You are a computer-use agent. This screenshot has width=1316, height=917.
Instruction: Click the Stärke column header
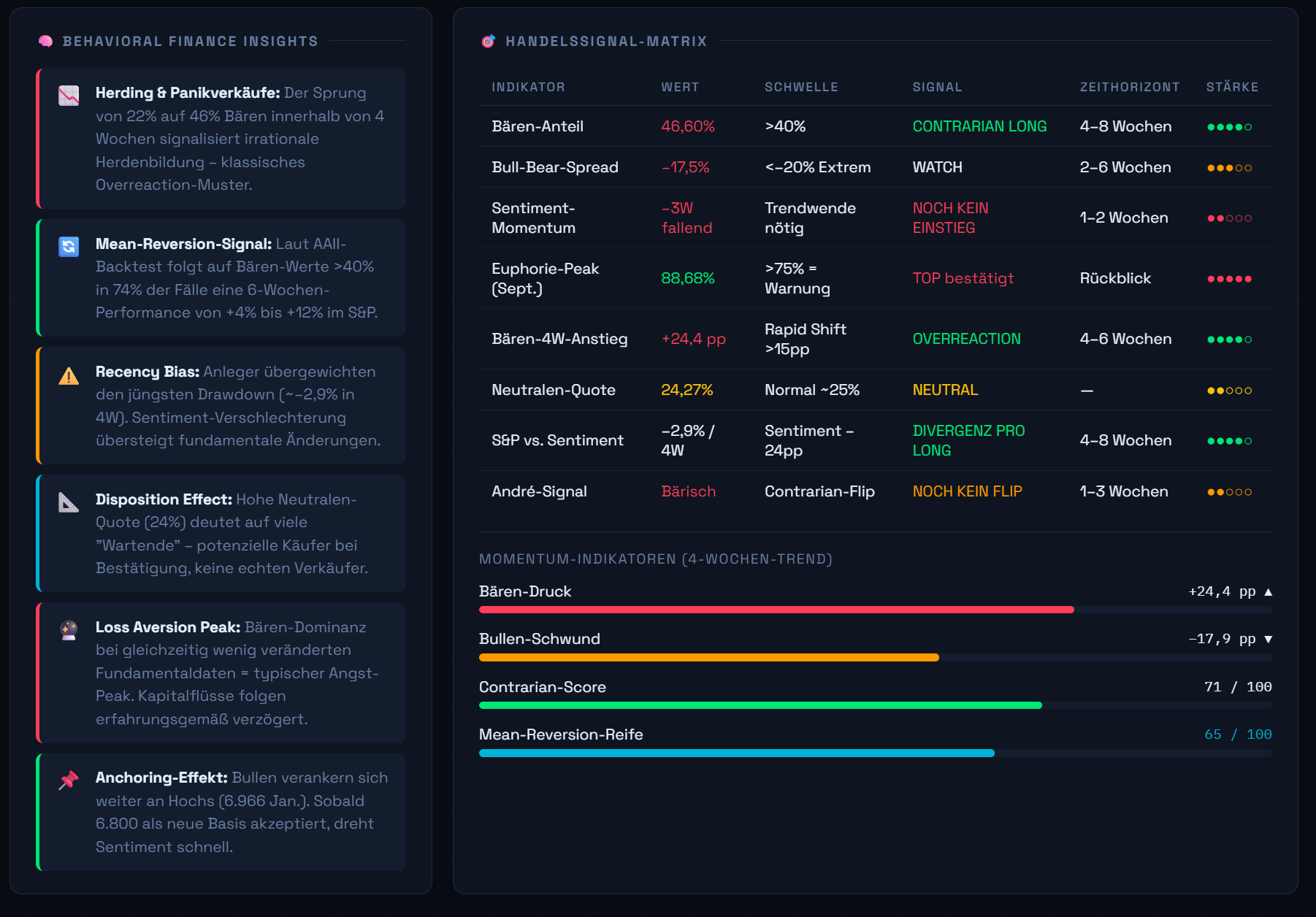(x=1232, y=87)
